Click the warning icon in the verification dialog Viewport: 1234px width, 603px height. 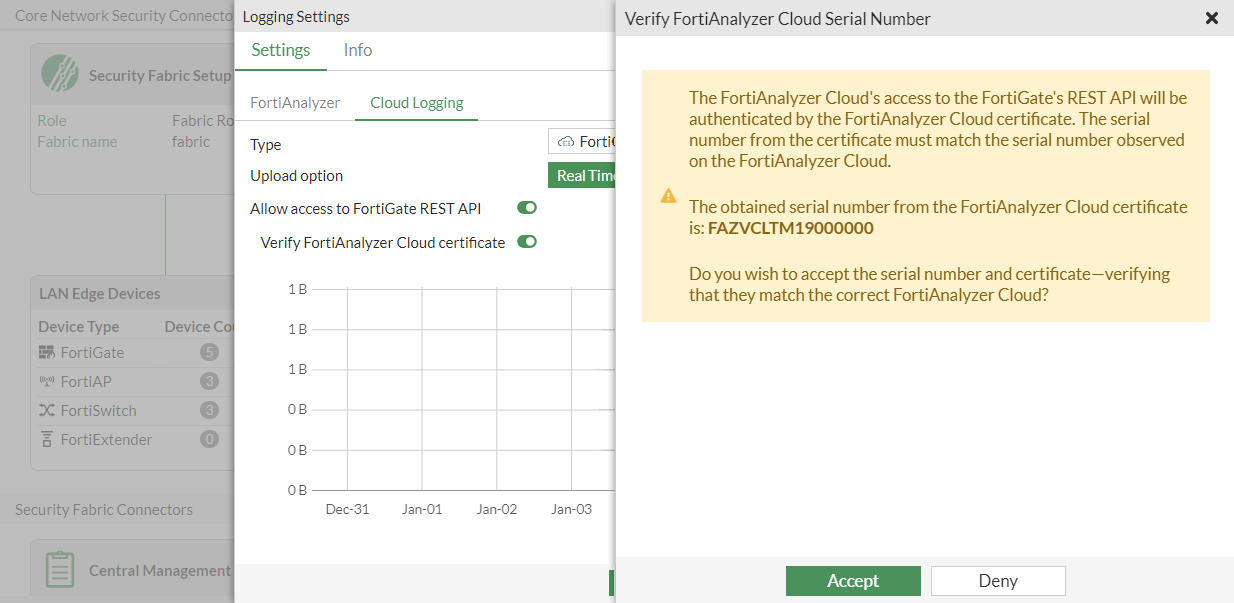[668, 196]
